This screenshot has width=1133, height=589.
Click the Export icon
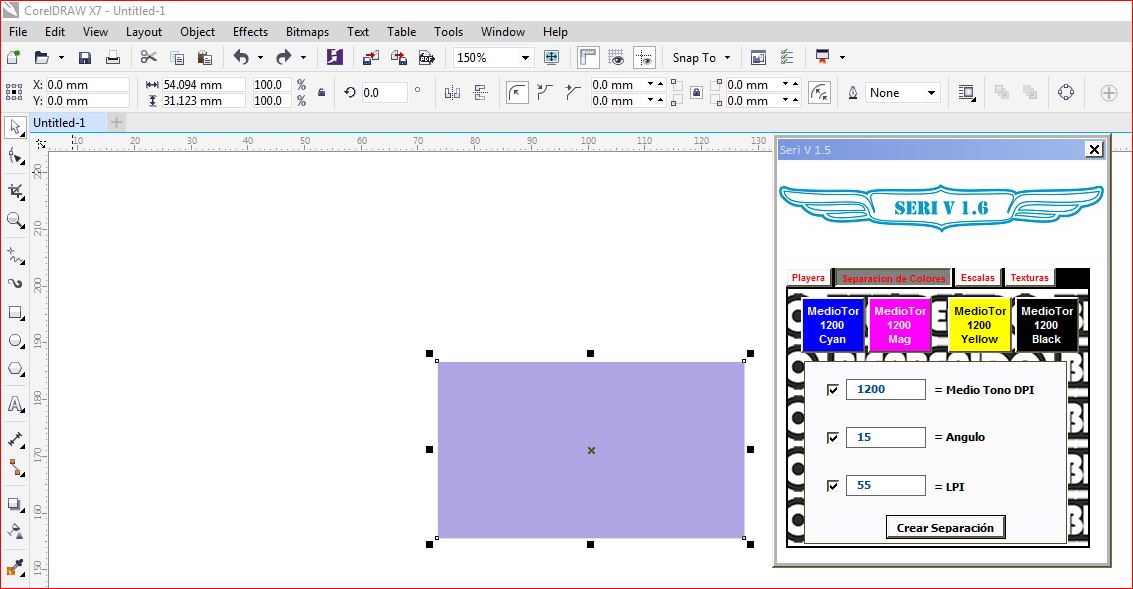(399, 58)
